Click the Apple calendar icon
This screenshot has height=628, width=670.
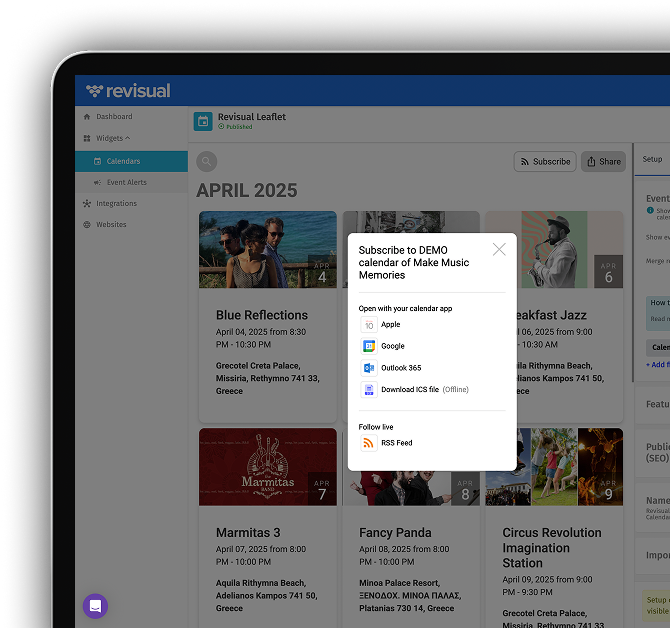point(369,325)
